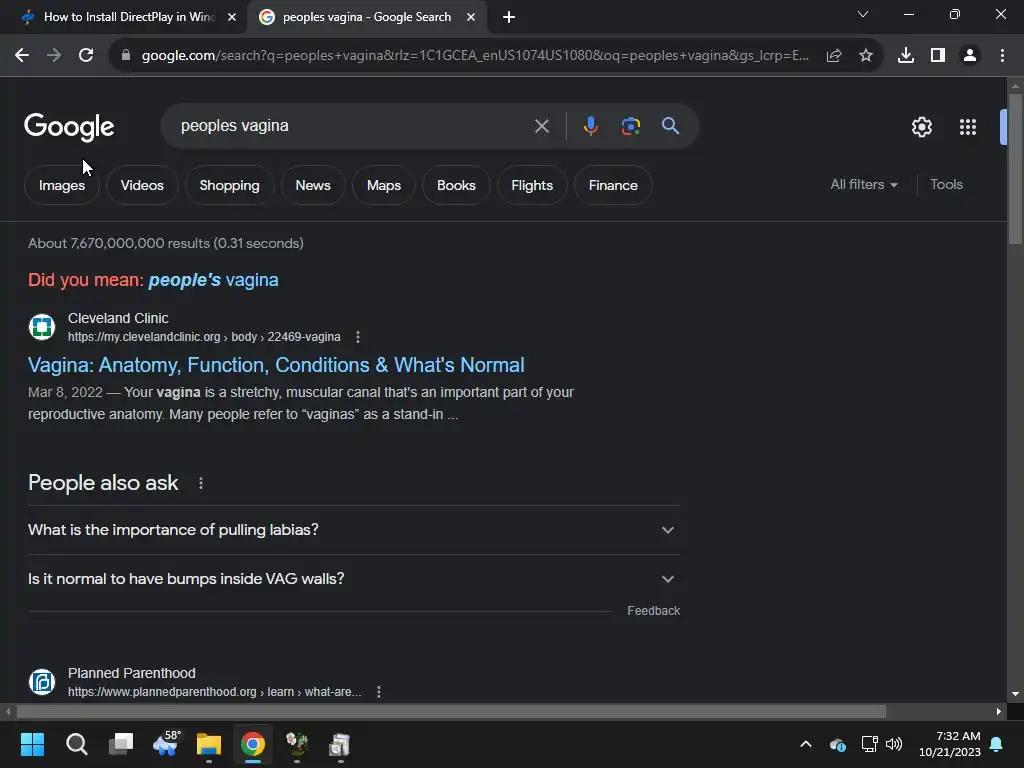This screenshot has width=1024, height=768.
Task: Open volume control in system tray
Action: tap(894, 744)
